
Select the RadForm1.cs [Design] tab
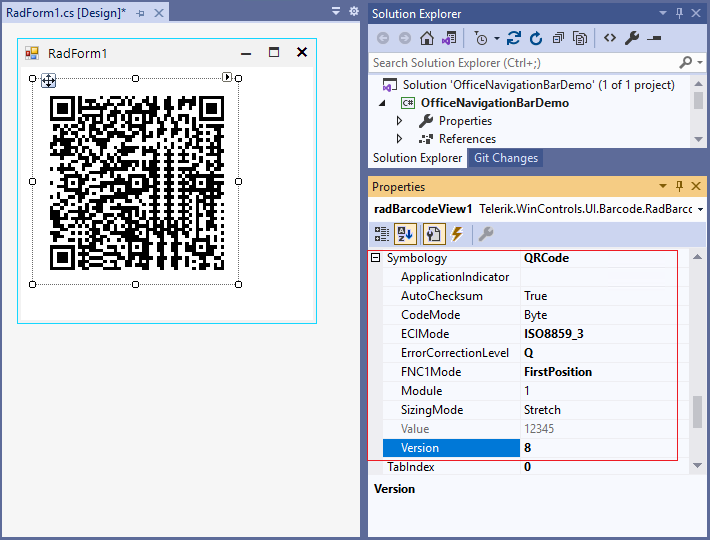[x=66, y=13]
